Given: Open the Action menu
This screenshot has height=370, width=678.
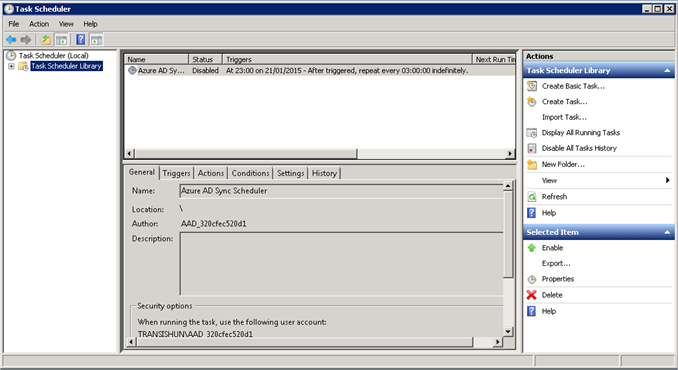Looking at the screenshot, I should point(39,24).
